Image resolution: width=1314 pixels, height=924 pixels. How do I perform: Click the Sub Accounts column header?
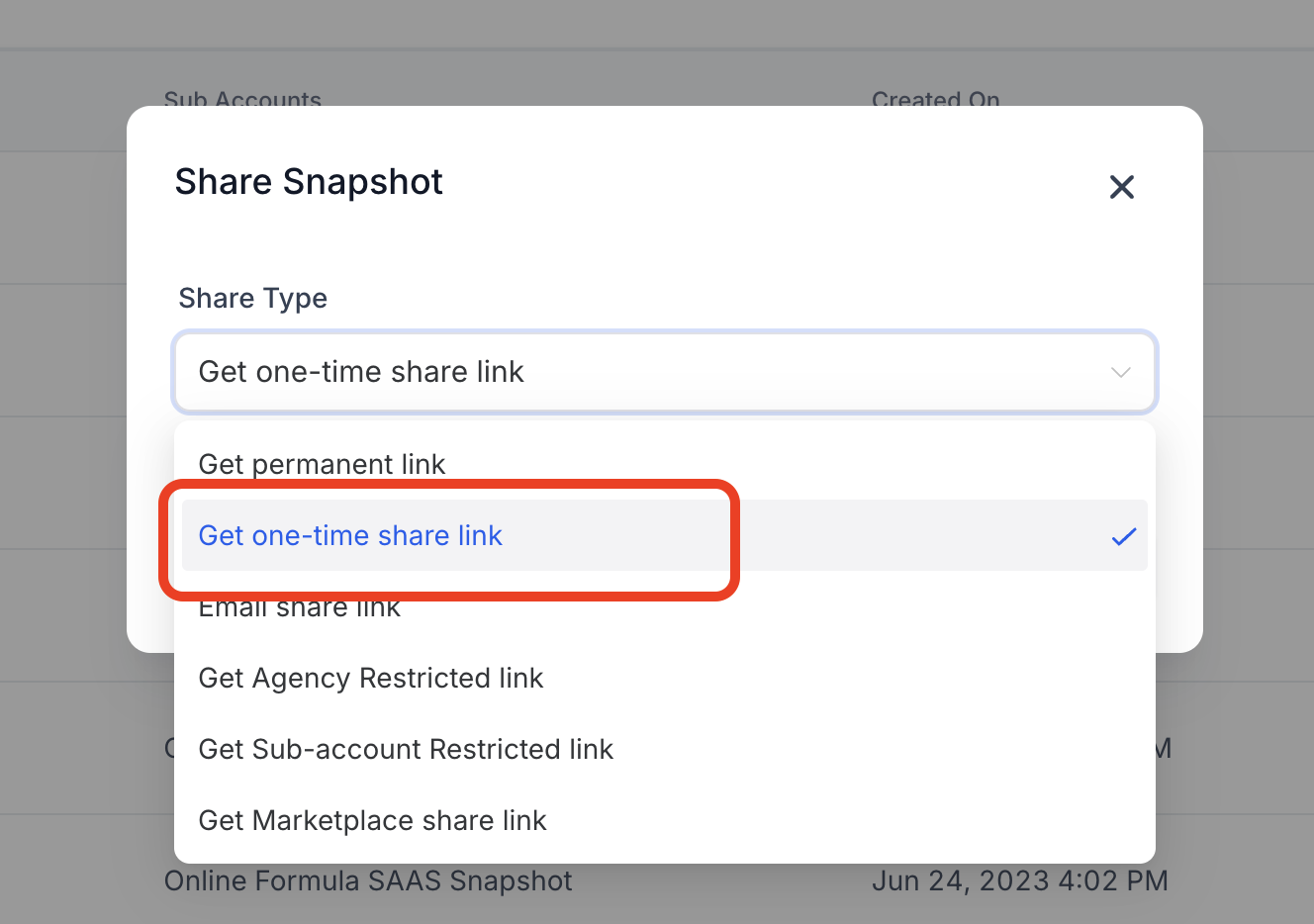coord(242,98)
